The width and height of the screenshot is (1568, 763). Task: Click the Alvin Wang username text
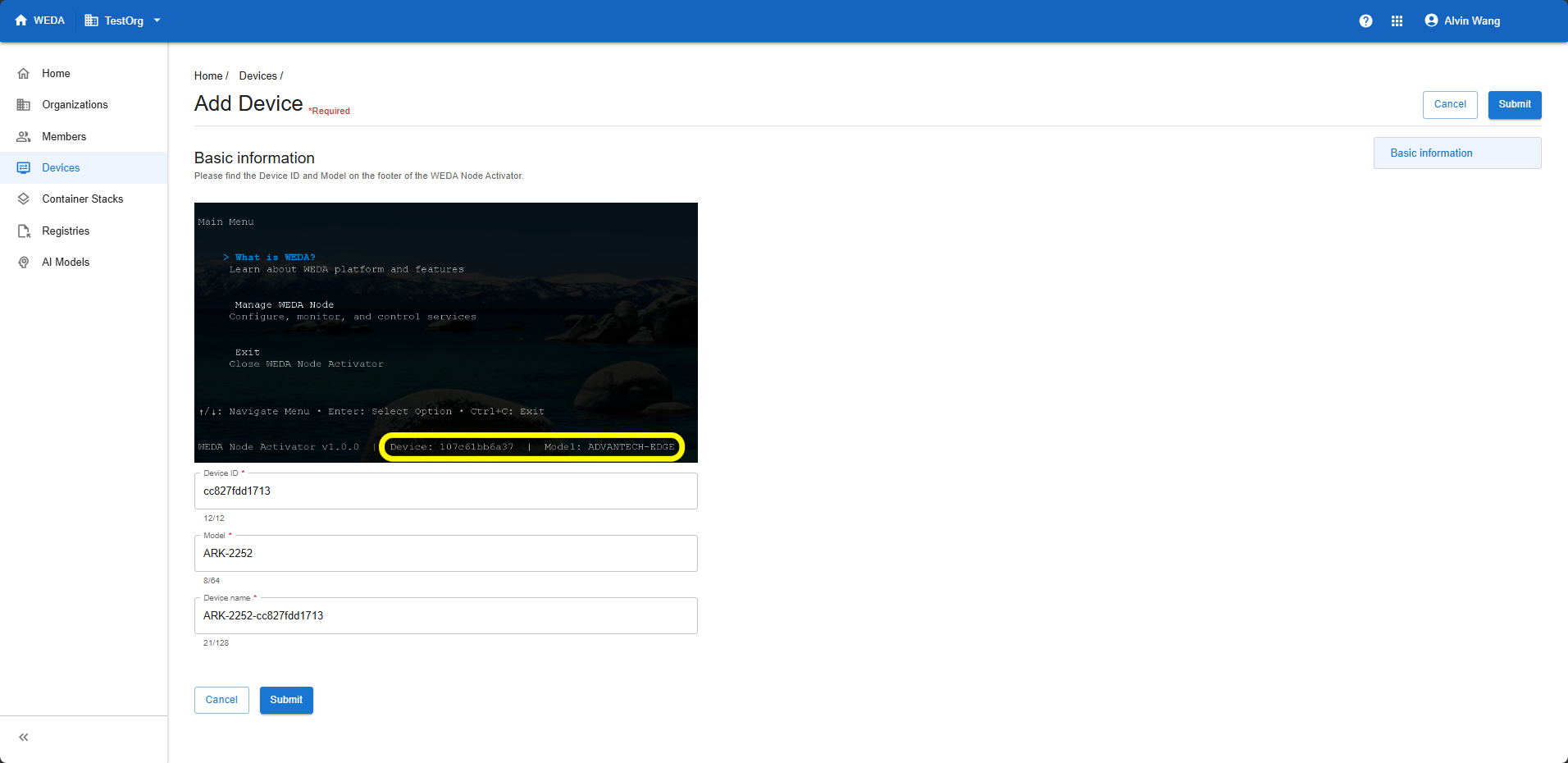(x=1472, y=21)
